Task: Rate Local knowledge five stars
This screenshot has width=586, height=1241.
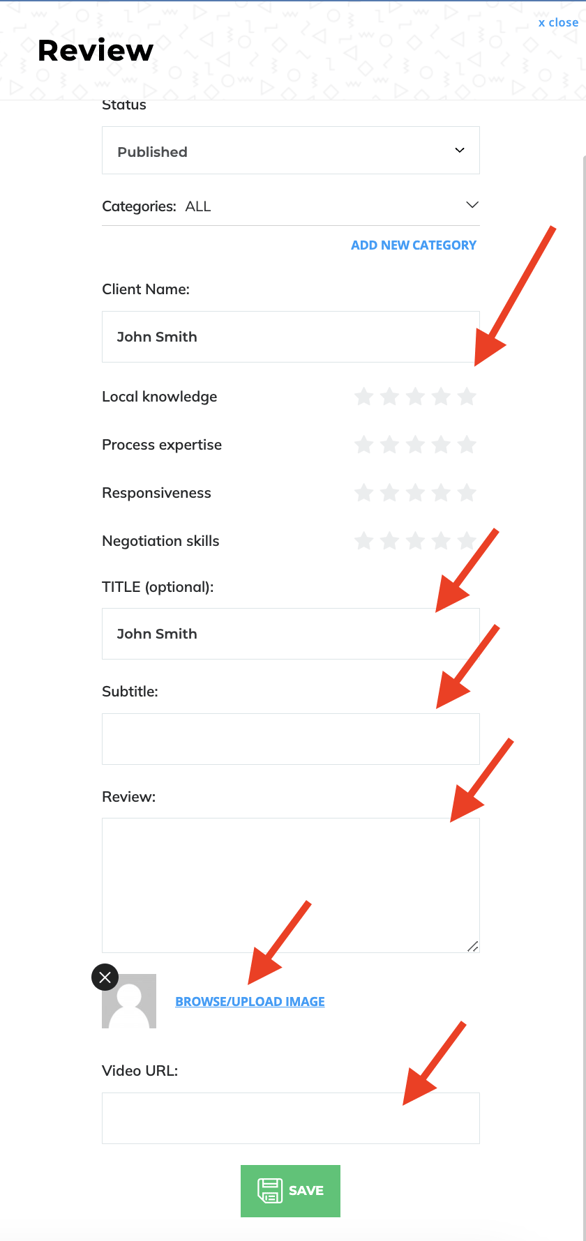Action: (467, 397)
